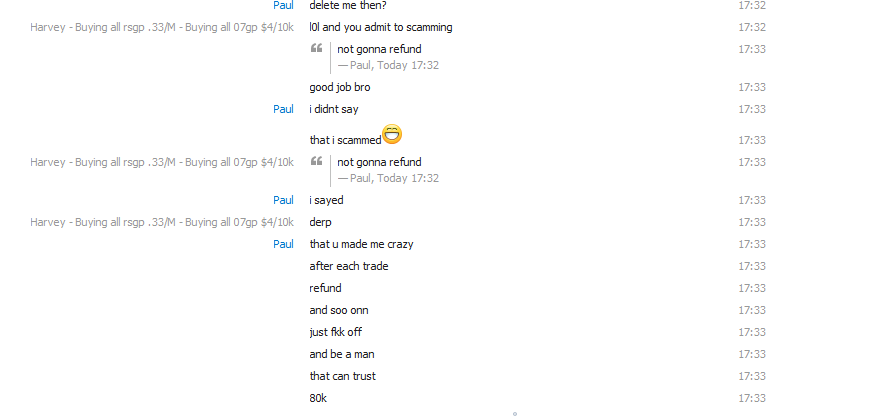Image resolution: width=869 pixels, height=417 pixels.
Task: Click the 'after each trade' message
Action: tap(349, 266)
